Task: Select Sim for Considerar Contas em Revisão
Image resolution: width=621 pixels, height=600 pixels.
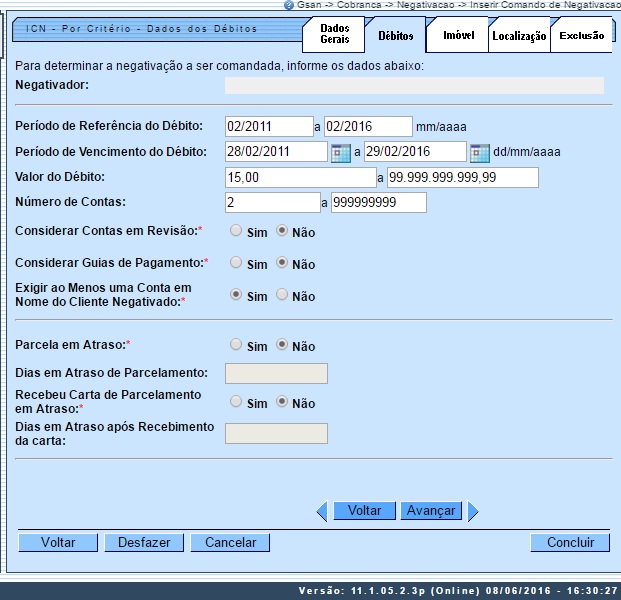Action: tap(236, 230)
